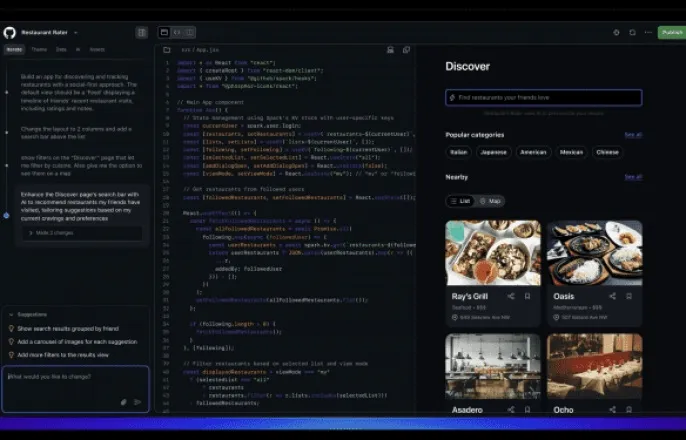Select the Mexican category chip
The image size is (686, 440).
(571, 152)
